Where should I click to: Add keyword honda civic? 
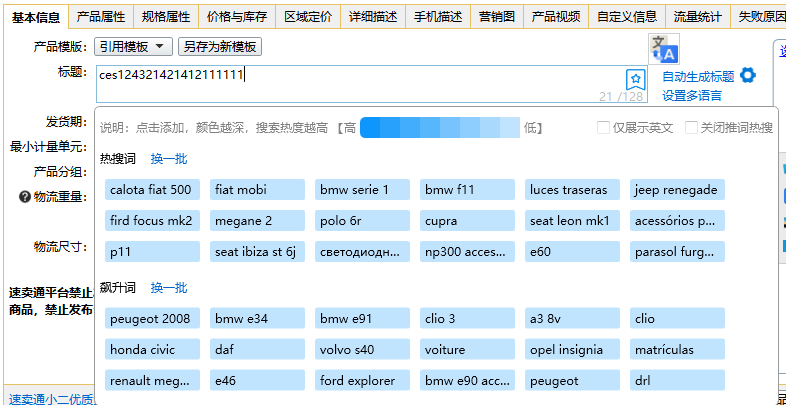coord(152,349)
